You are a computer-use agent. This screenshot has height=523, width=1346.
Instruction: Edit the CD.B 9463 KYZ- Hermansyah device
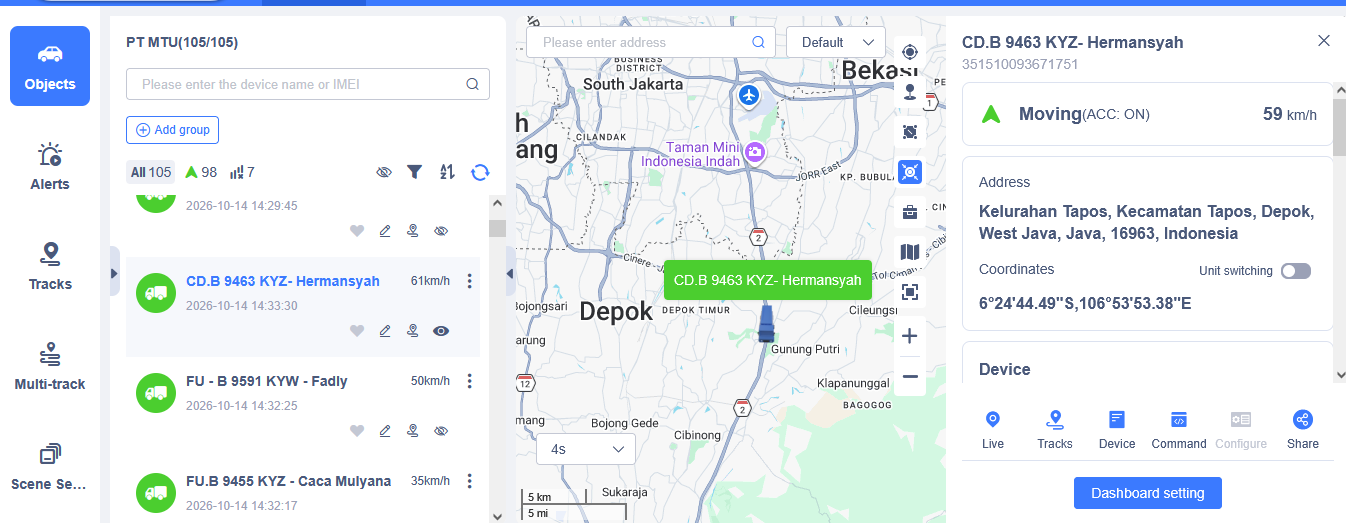pos(385,331)
